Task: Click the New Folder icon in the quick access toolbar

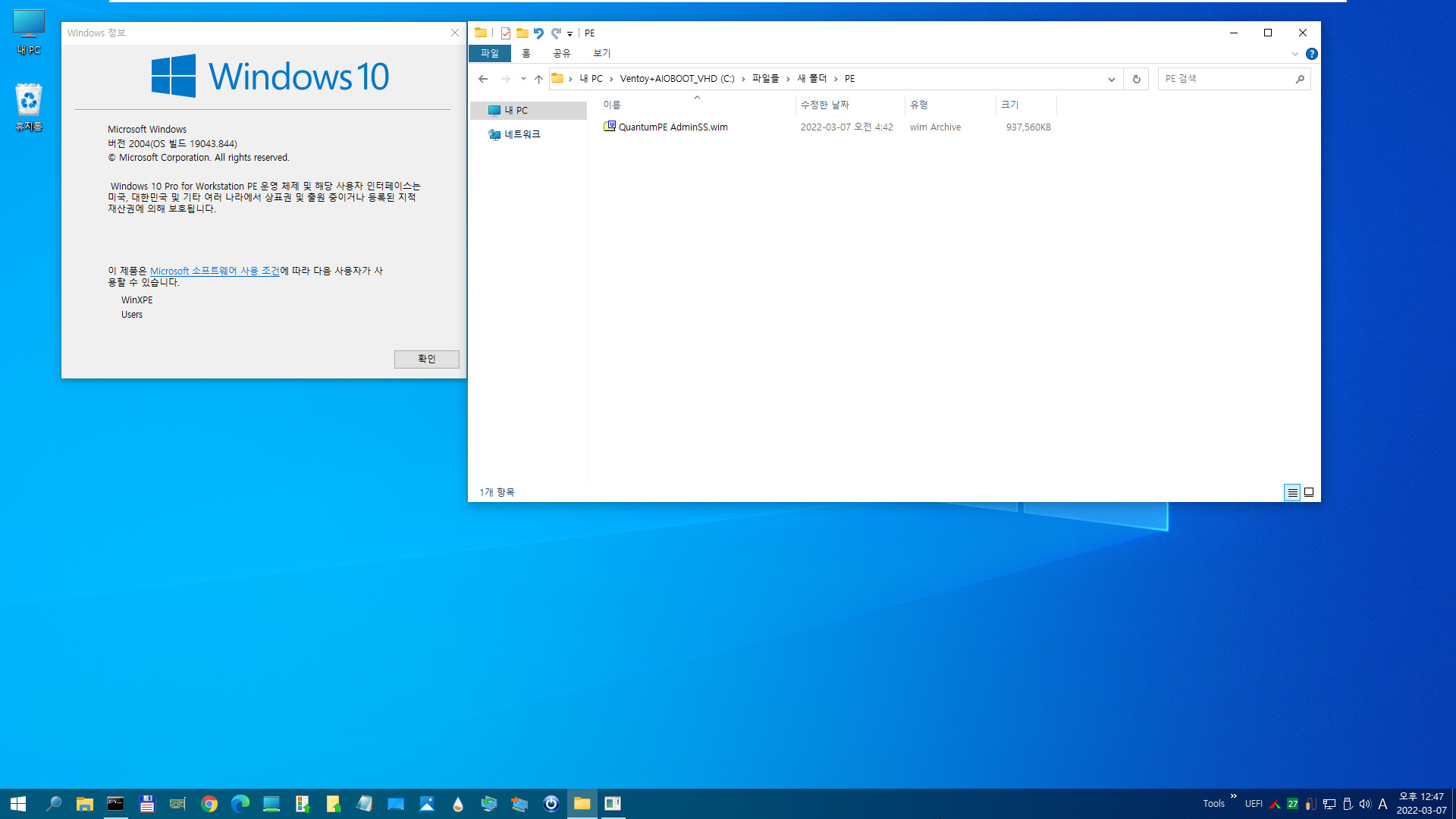Action: coord(522,33)
